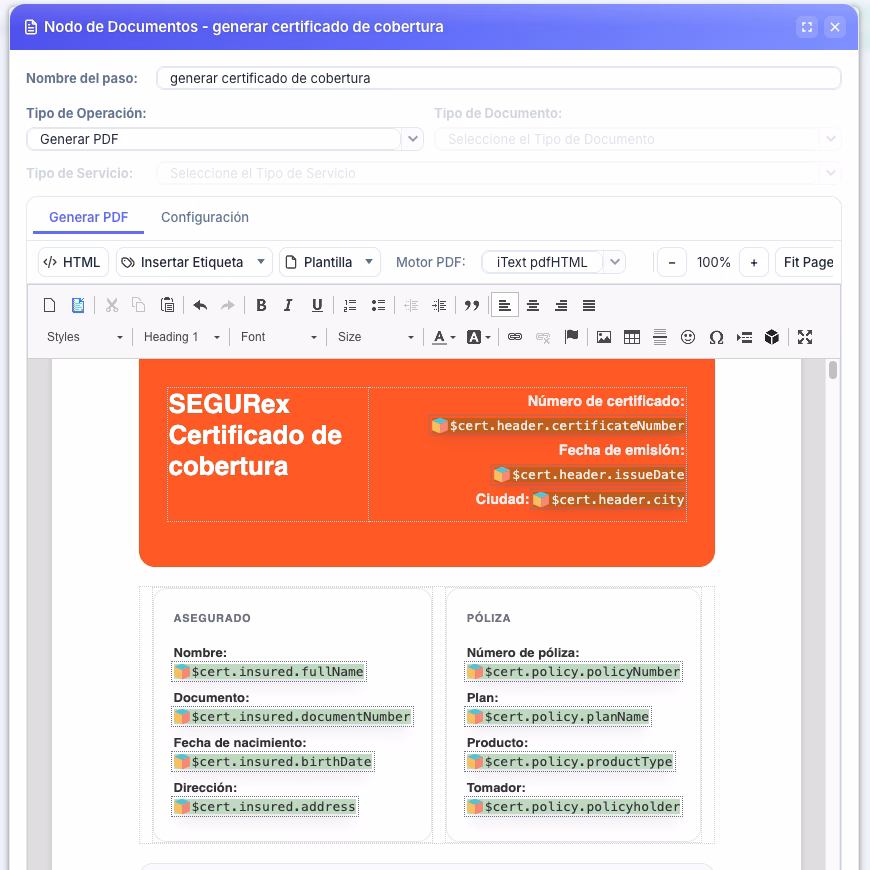Viewport: 870px width, 870px height.
Task: Zoom out with the minus button
Action: [x=672, y=262]
